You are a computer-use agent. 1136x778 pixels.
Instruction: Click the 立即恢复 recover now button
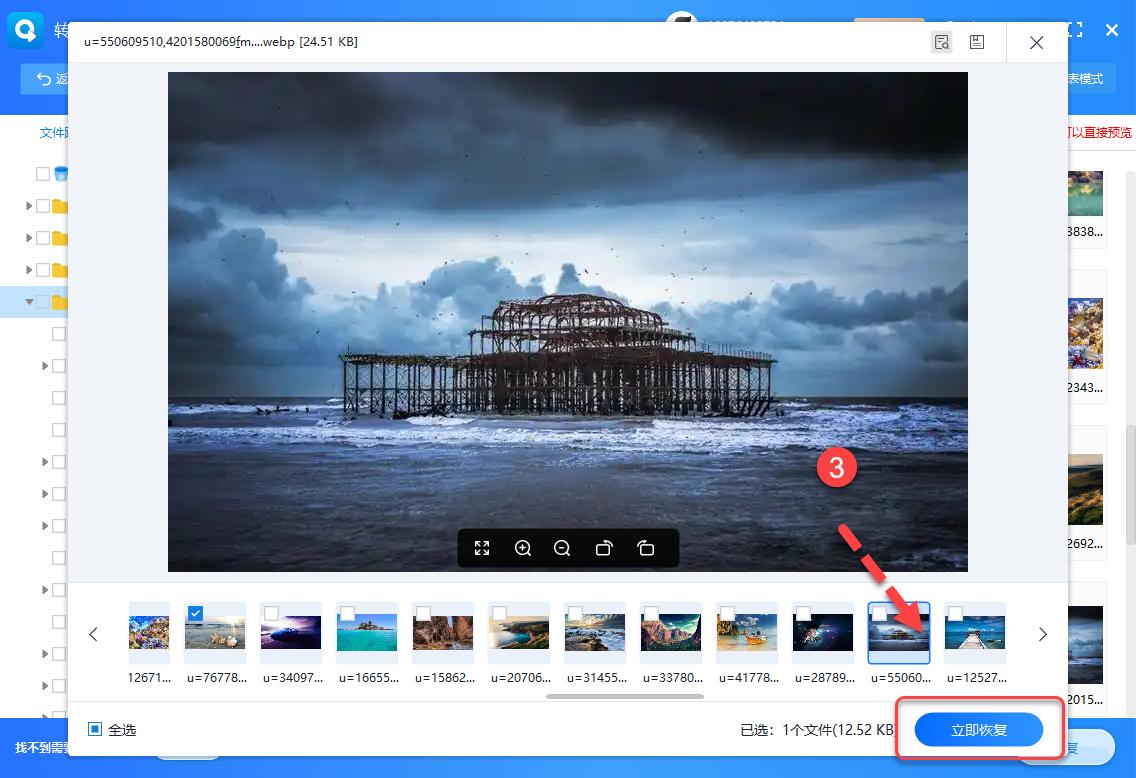pyautogui.click(x=979, y=730)
